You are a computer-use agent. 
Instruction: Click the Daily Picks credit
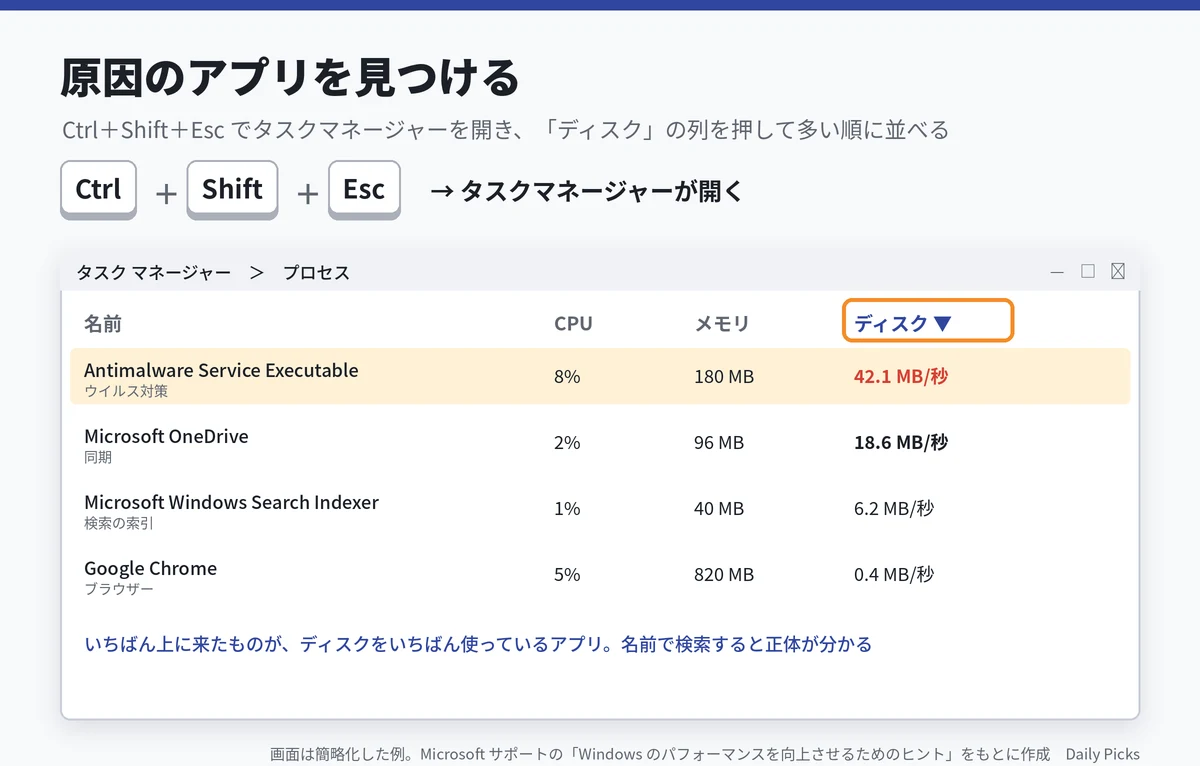(1102, 754)
